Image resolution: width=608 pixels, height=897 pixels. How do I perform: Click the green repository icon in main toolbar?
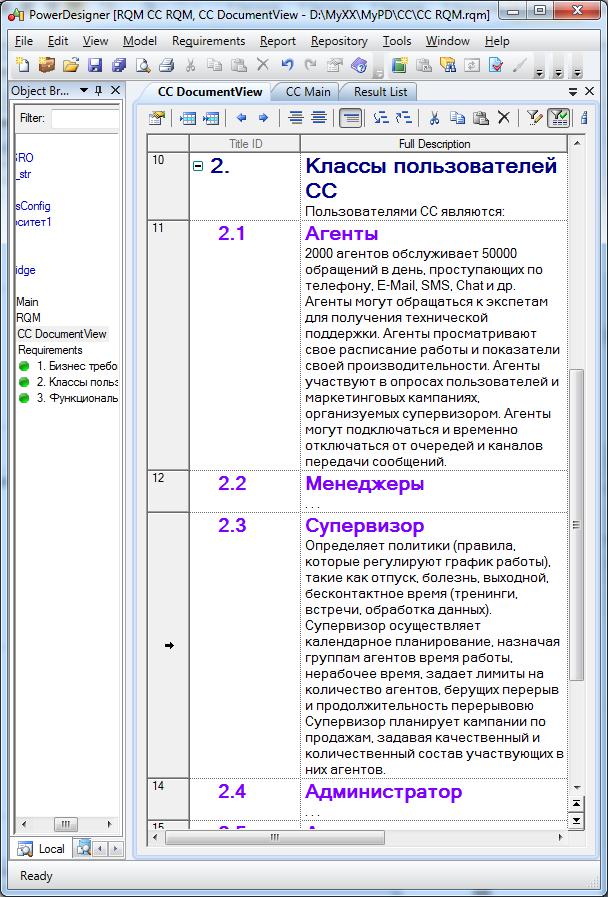pyautogui.click(x=399, y=65)
